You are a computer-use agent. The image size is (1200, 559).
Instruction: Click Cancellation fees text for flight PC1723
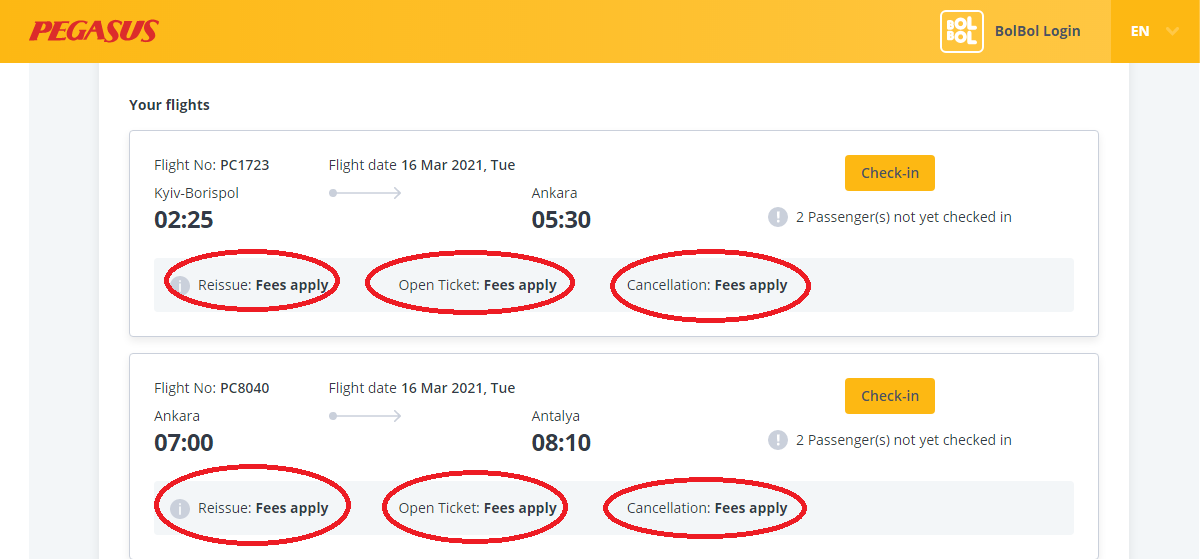tap(707, 285)
